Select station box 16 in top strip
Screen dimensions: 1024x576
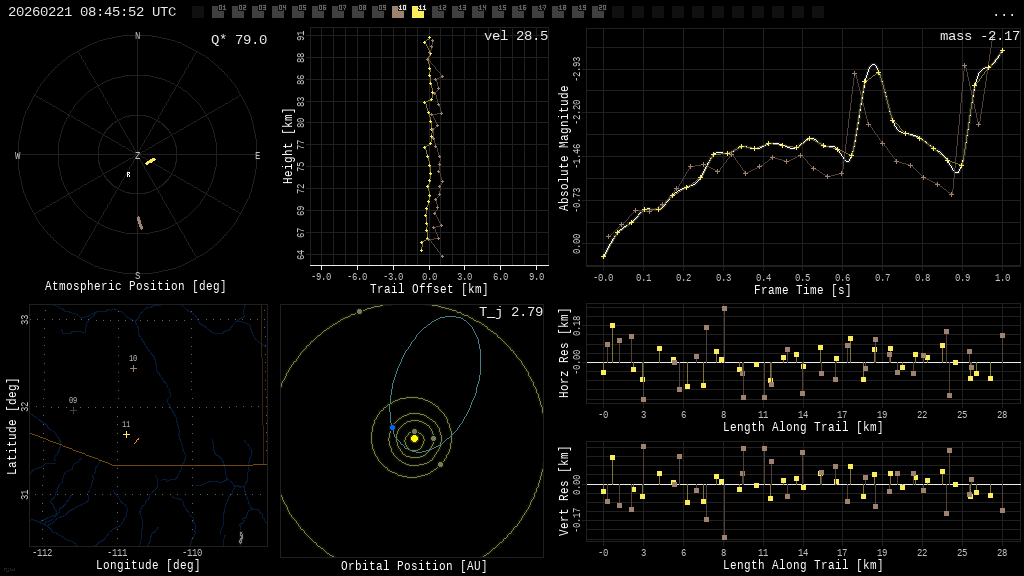[518, 12]
